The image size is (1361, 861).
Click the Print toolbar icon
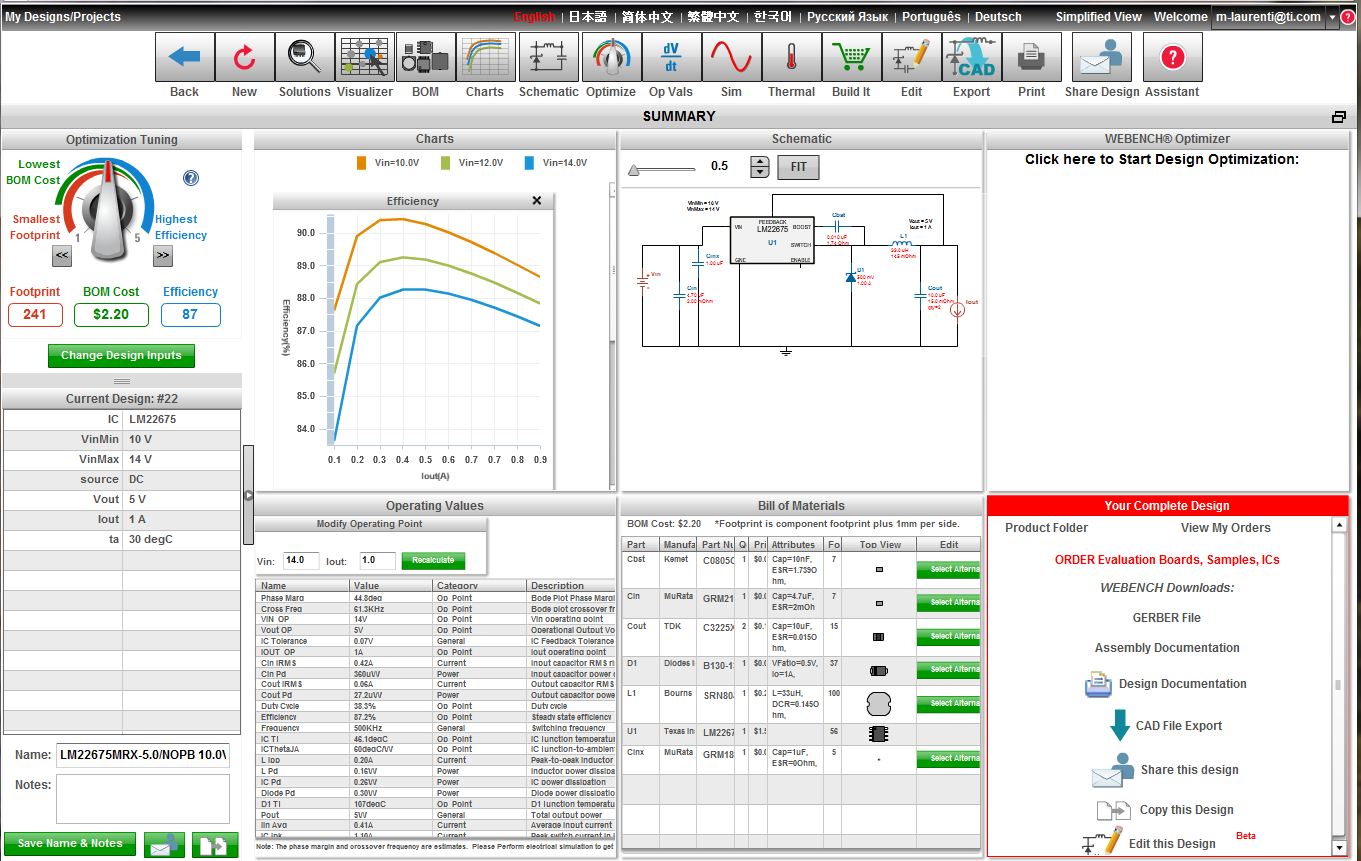click(1031, 57)
